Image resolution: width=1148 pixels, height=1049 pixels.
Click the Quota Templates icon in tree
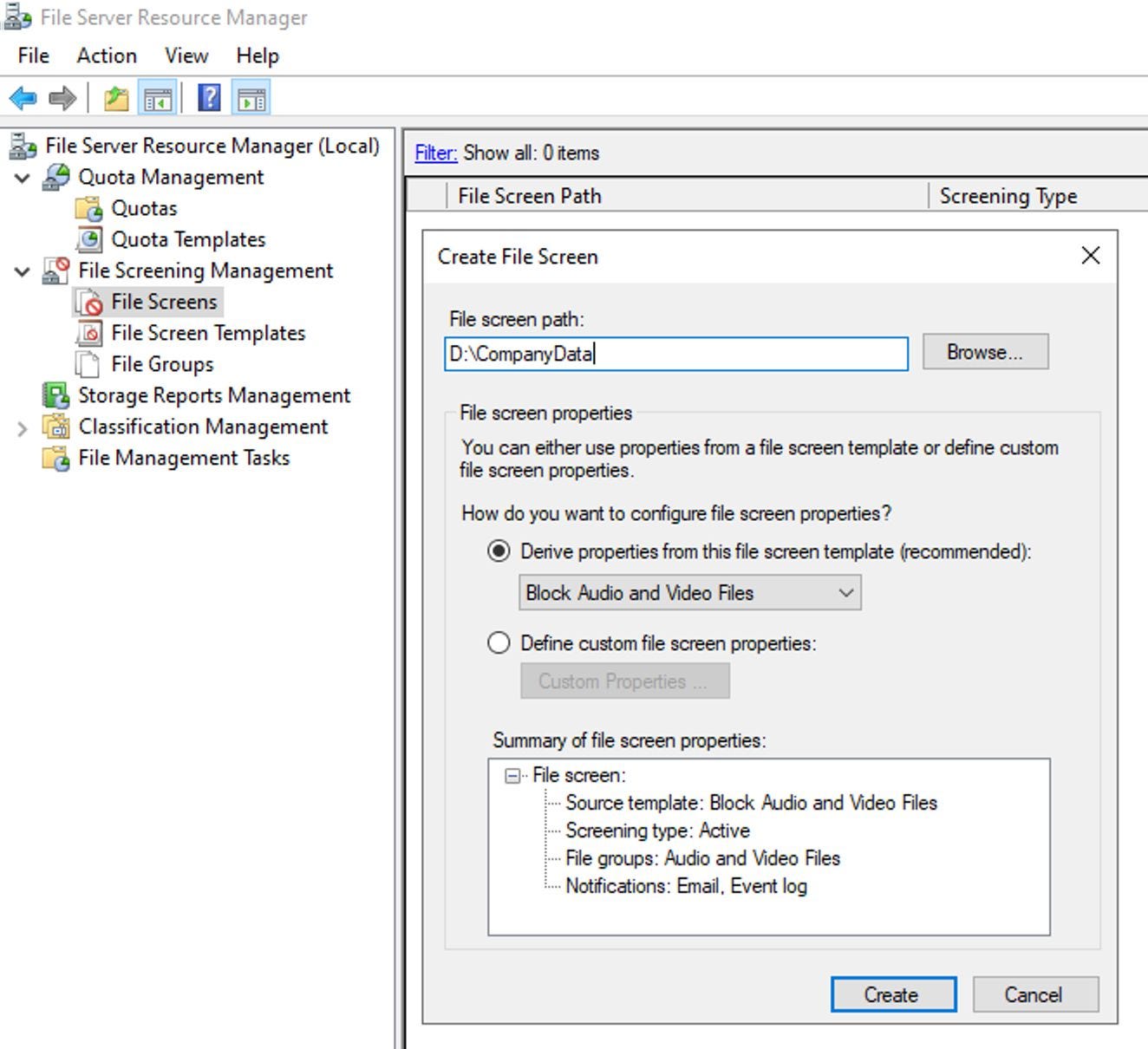(x=88, y=239)
